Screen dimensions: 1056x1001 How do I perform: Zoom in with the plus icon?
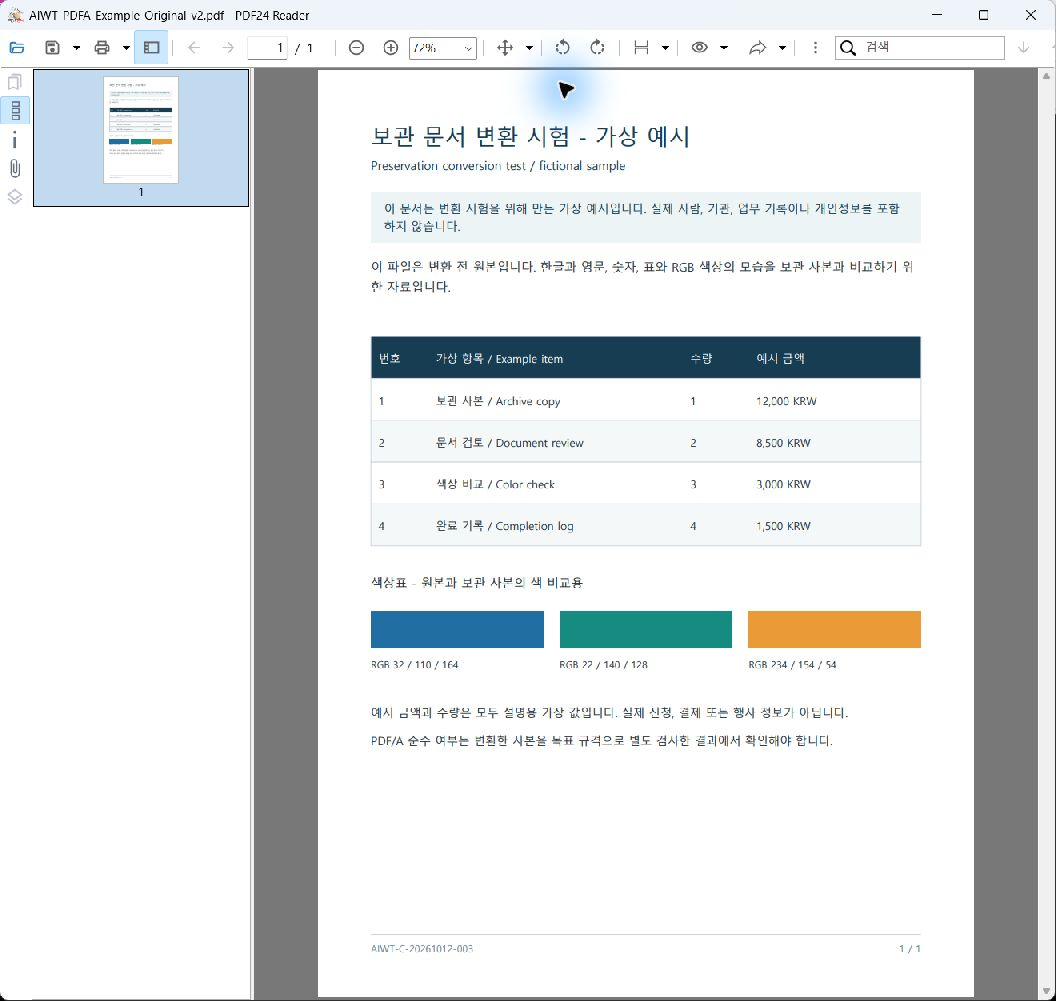pyautogui.click(x=391, y=48)
